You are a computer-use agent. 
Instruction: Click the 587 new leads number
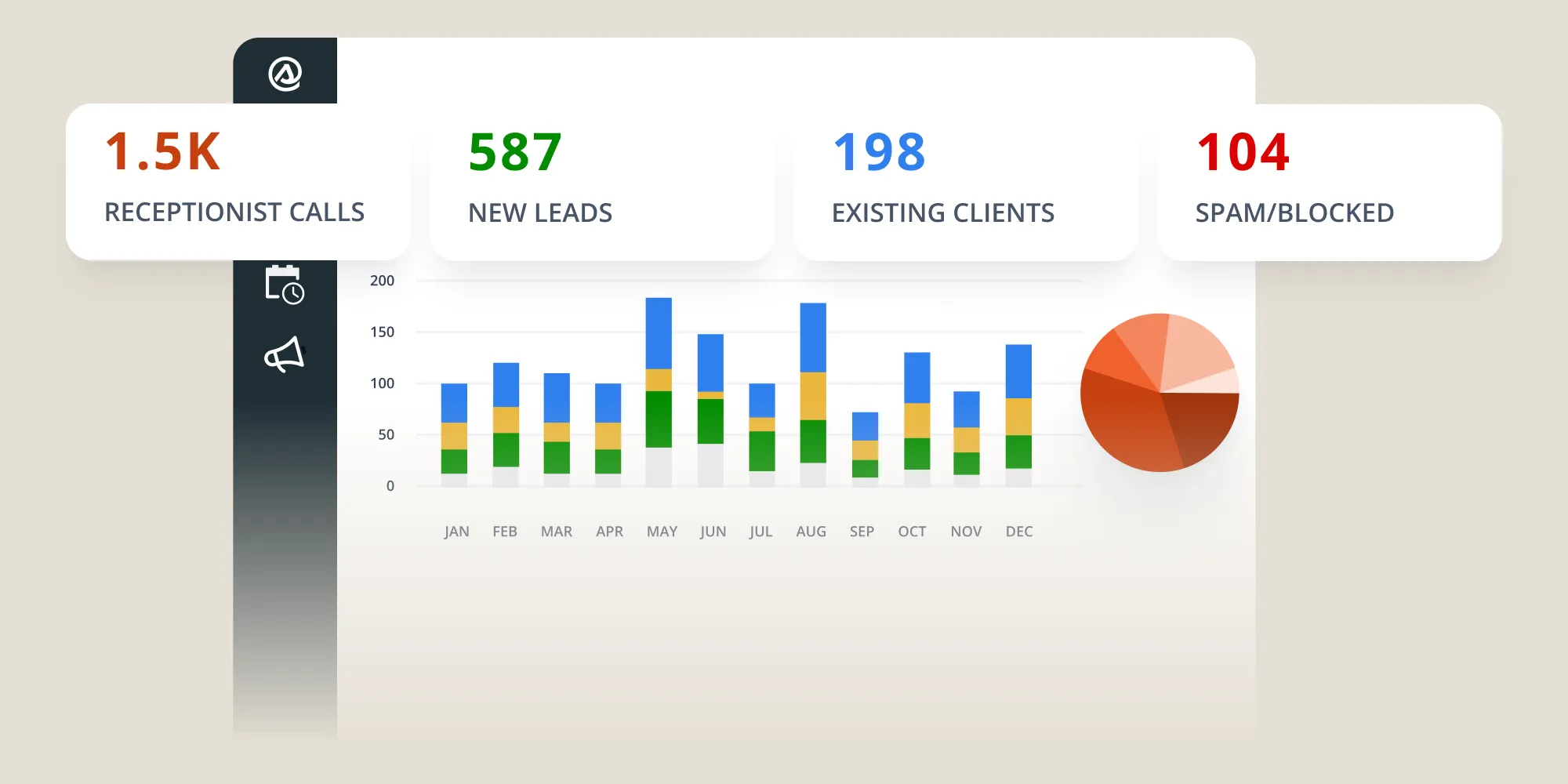(x=514, y=151)
